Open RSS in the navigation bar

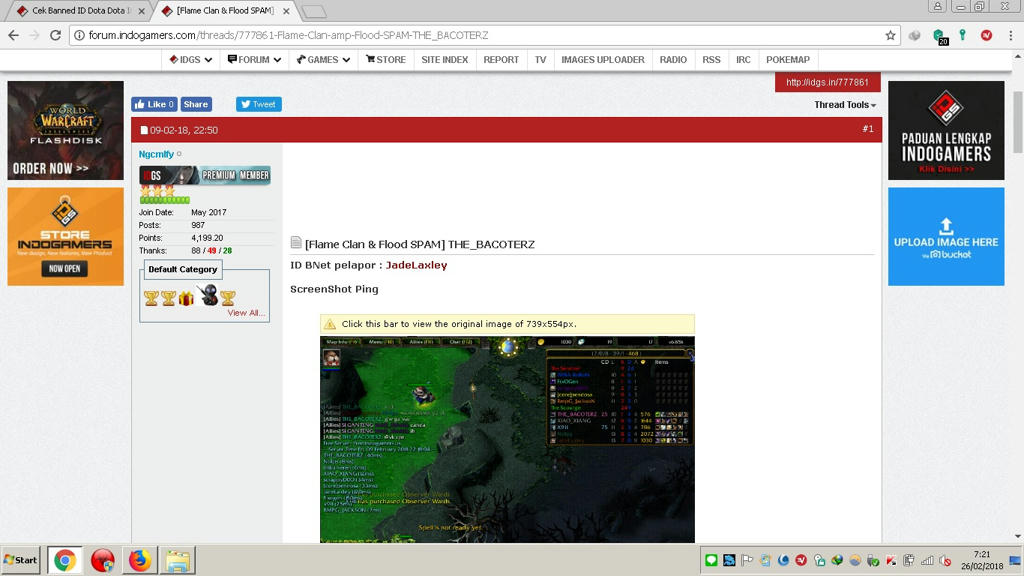711,59
